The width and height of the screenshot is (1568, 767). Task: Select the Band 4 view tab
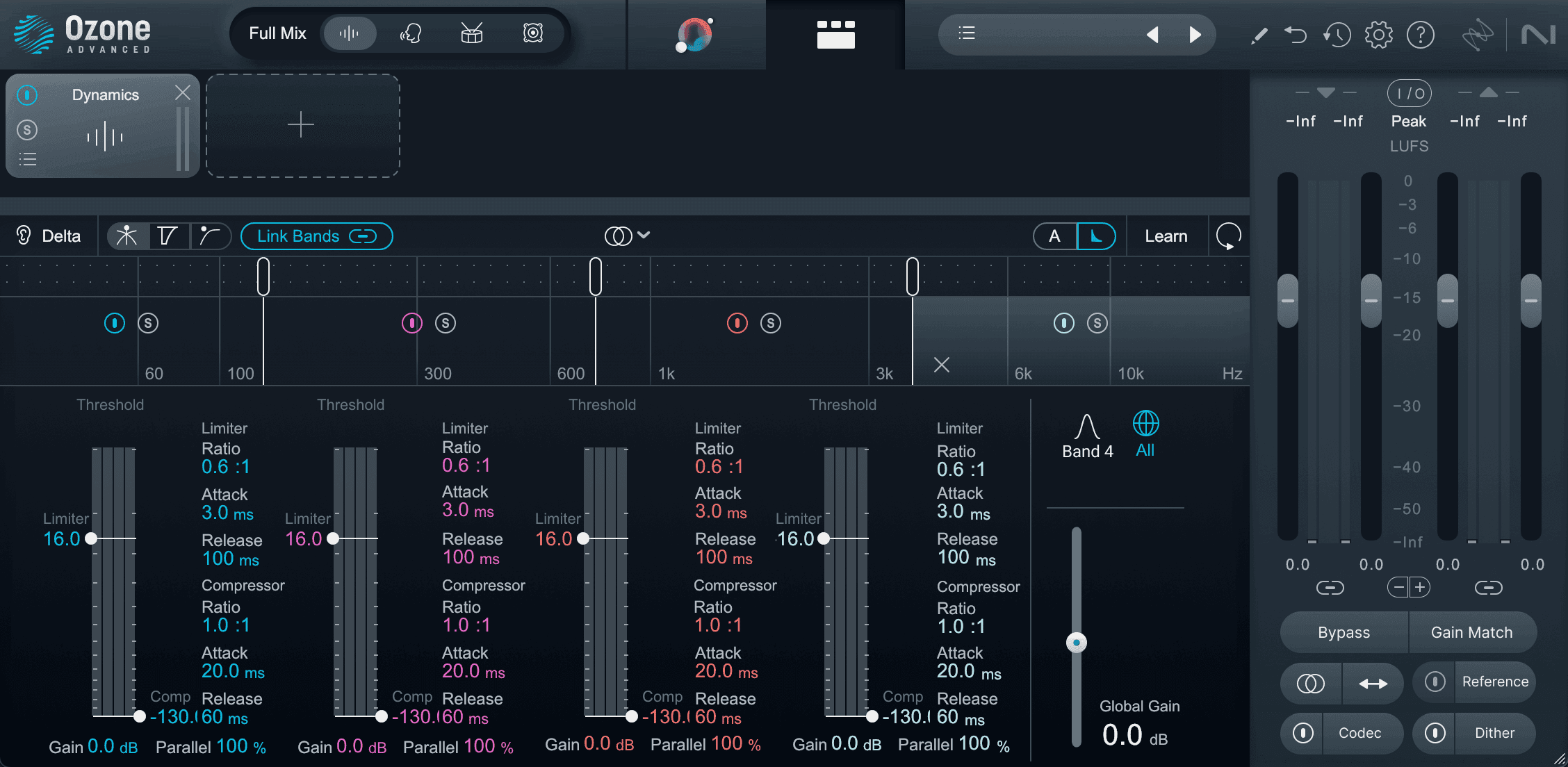coord(1088,436)
